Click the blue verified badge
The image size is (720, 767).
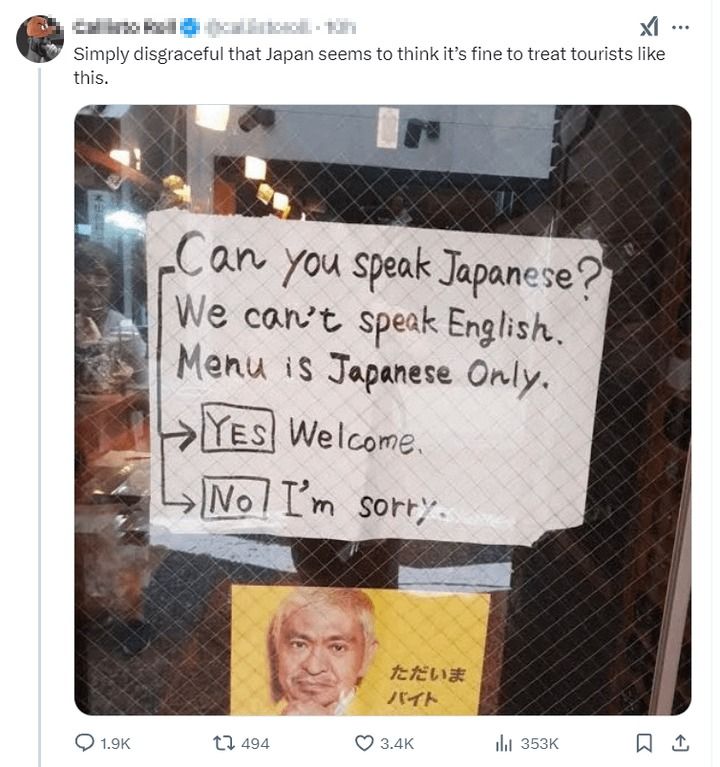coord(190,27)
